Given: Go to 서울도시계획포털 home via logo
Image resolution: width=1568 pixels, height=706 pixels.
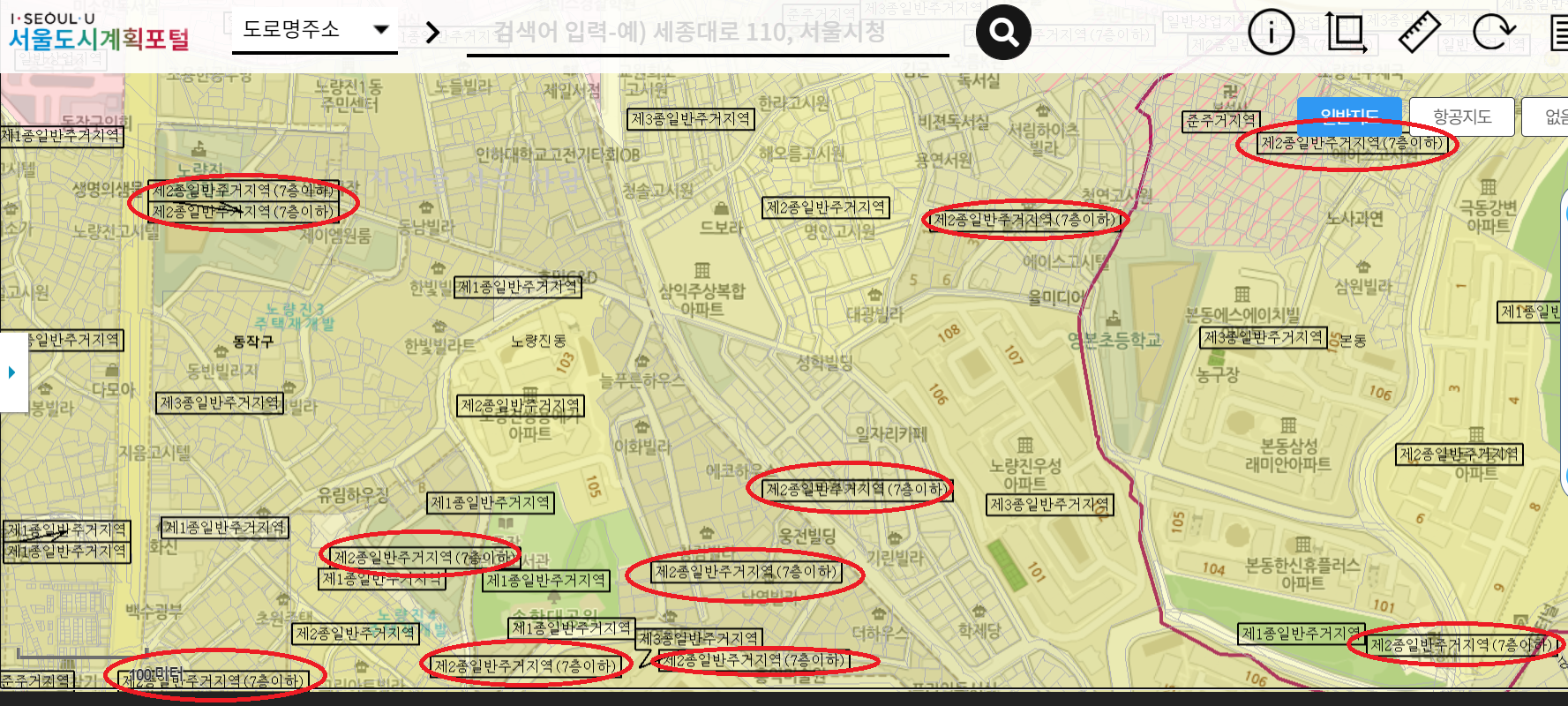Looking at the screenshot, I should click(98, 32).
